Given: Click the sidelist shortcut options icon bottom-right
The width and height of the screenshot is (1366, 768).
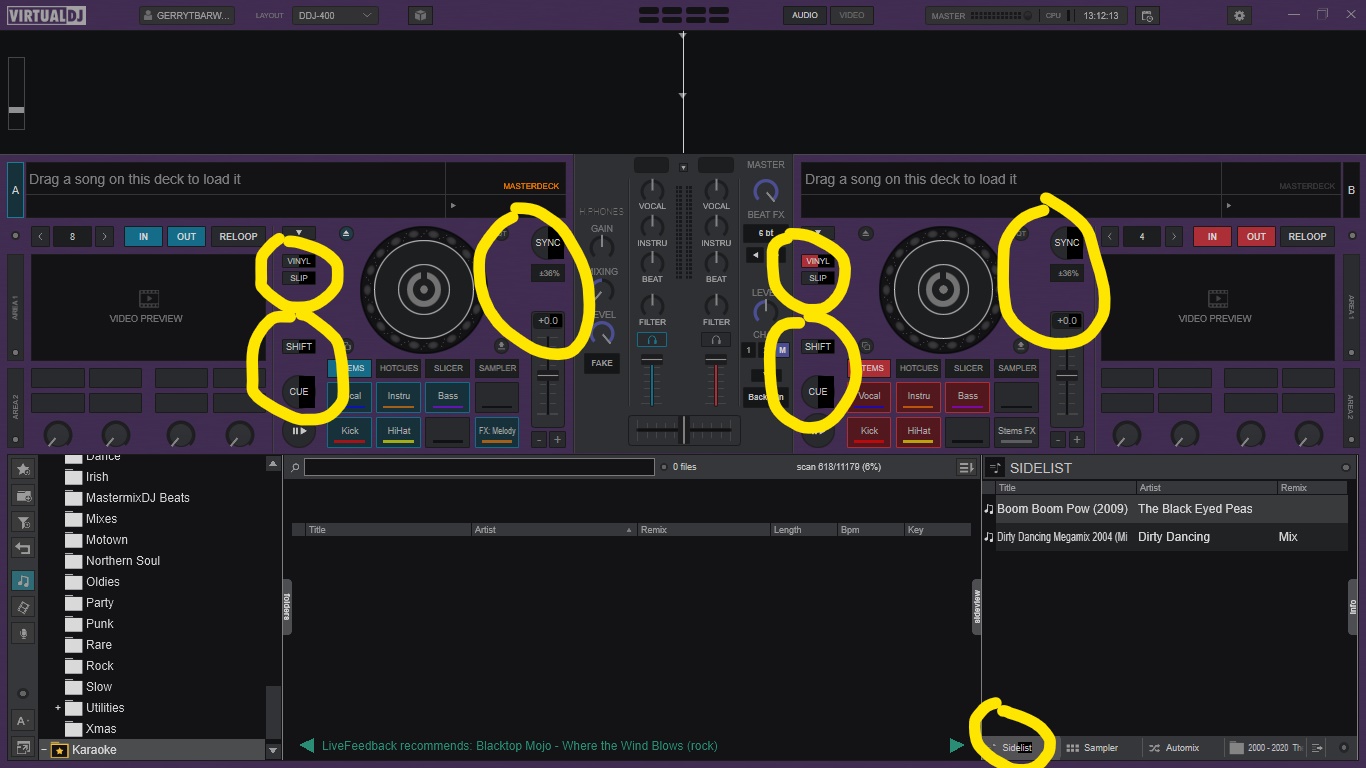Looking at the screenshot, I should [x=1317, y=748].
